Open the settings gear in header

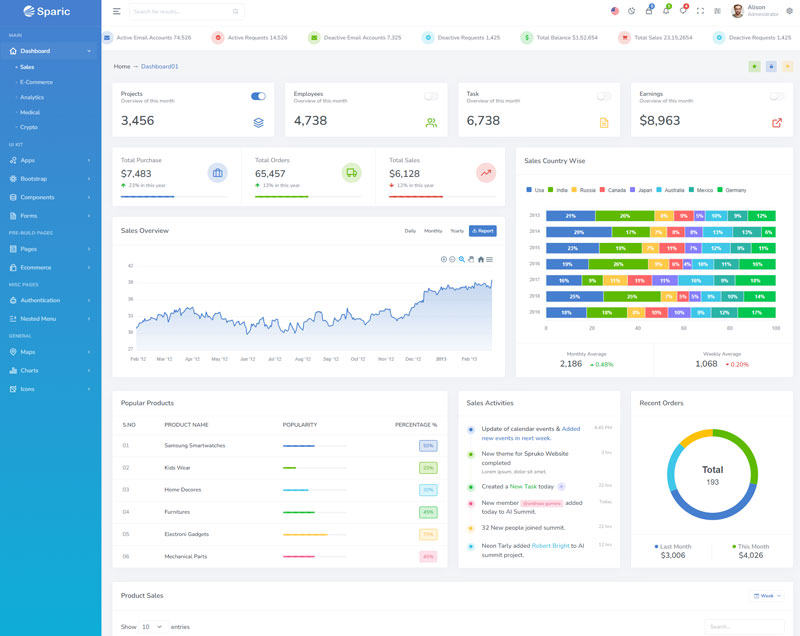coord(789,11)
